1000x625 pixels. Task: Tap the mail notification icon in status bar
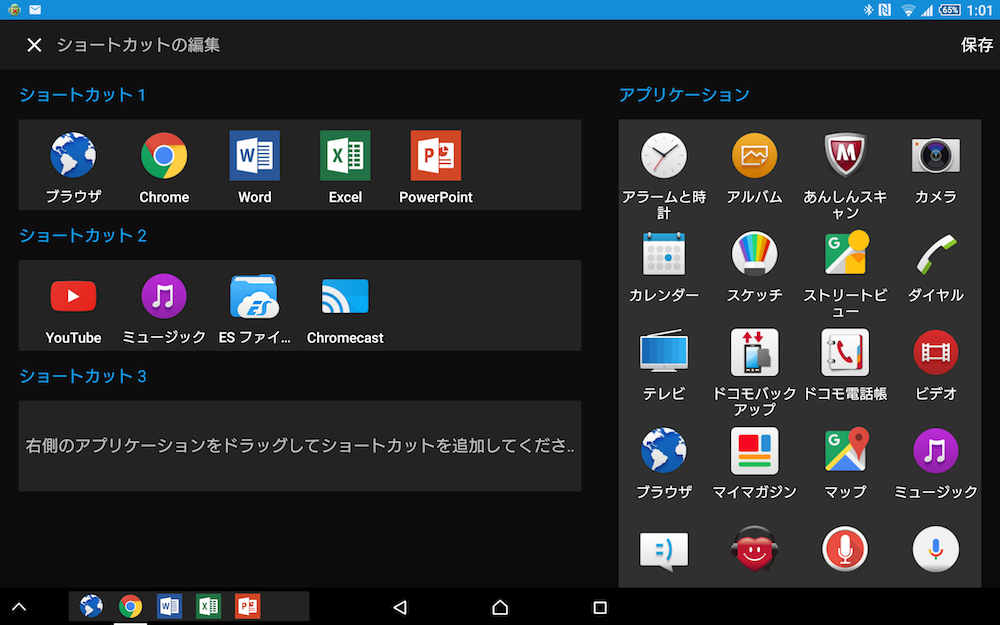click(35, 10)
